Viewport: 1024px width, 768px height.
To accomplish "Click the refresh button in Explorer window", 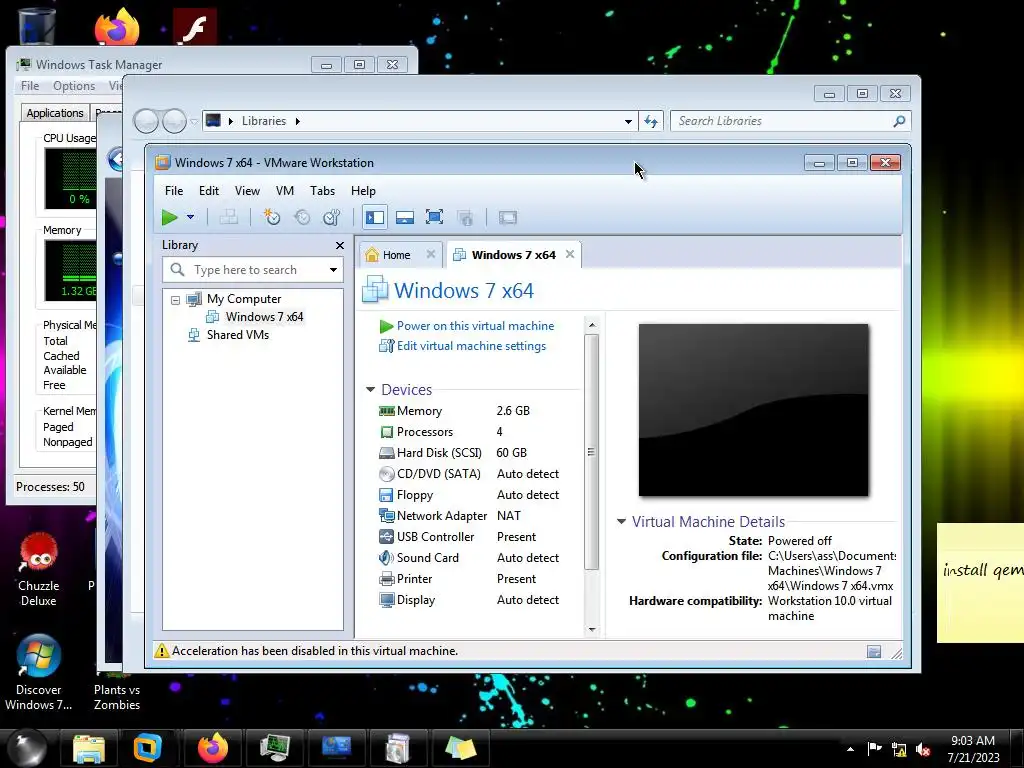I will click(651, 121).
